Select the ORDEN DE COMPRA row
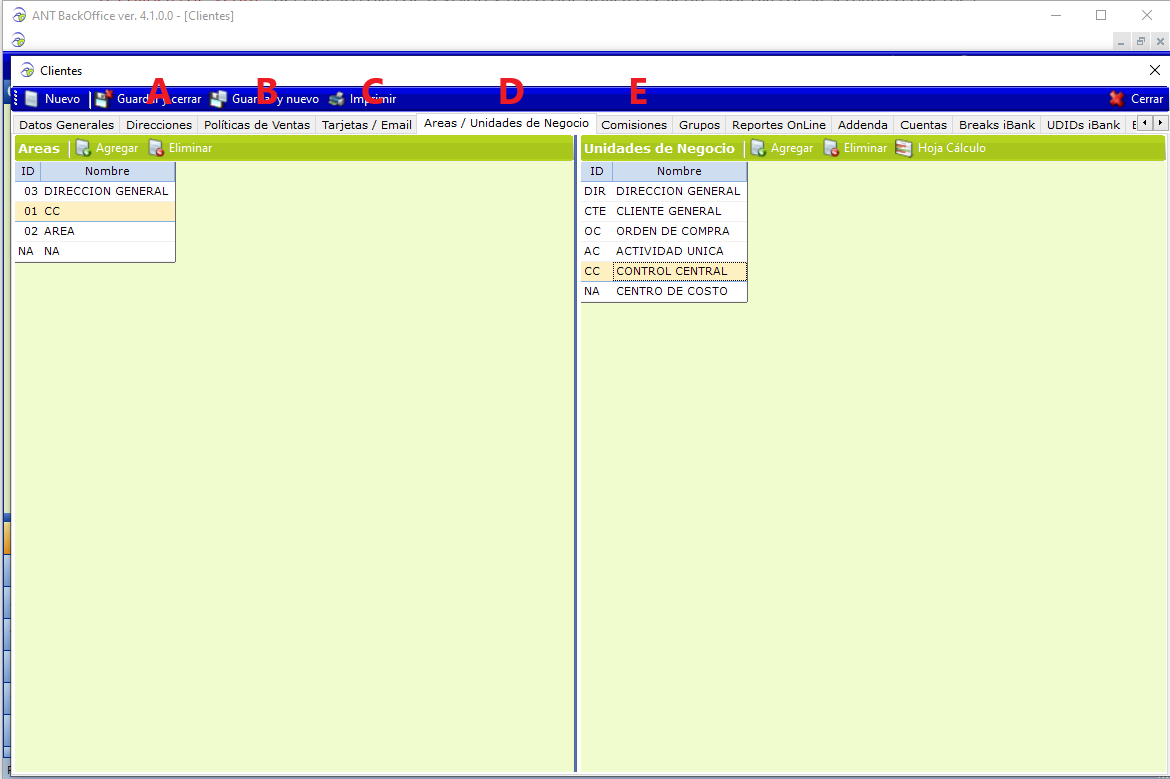Screen dimensions: 1170x779 coord(672,231)
